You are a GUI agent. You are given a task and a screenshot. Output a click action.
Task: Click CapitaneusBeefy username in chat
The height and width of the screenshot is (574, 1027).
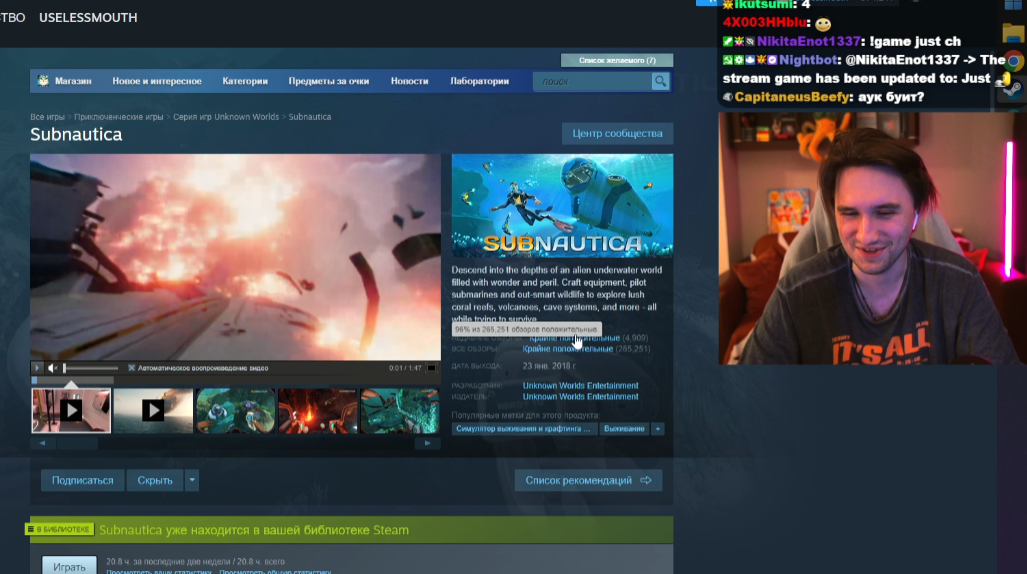(791, 97)
